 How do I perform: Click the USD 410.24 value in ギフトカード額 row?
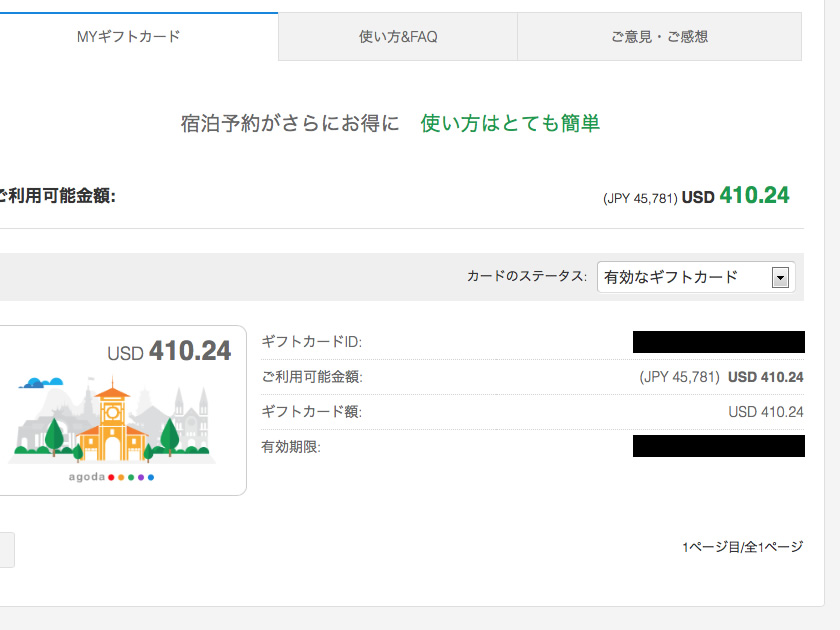pyautogui.click(x=766, y=412)
